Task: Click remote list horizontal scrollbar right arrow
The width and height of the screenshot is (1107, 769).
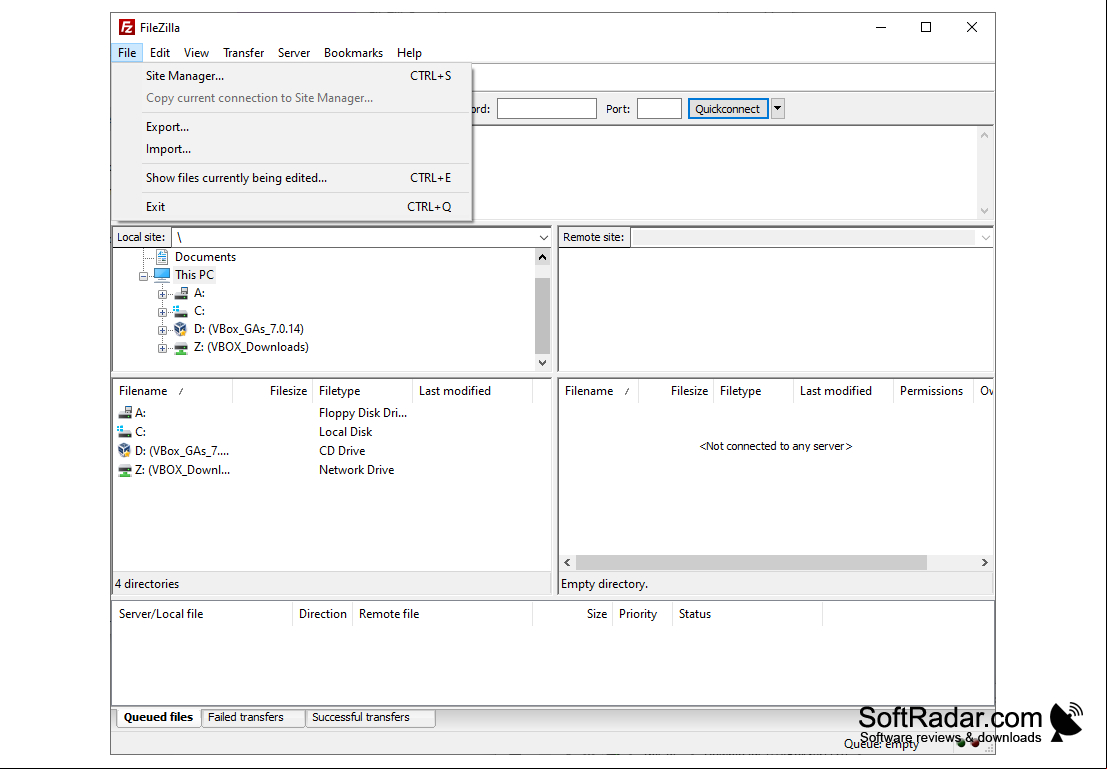Action: (x=984, y=563)
